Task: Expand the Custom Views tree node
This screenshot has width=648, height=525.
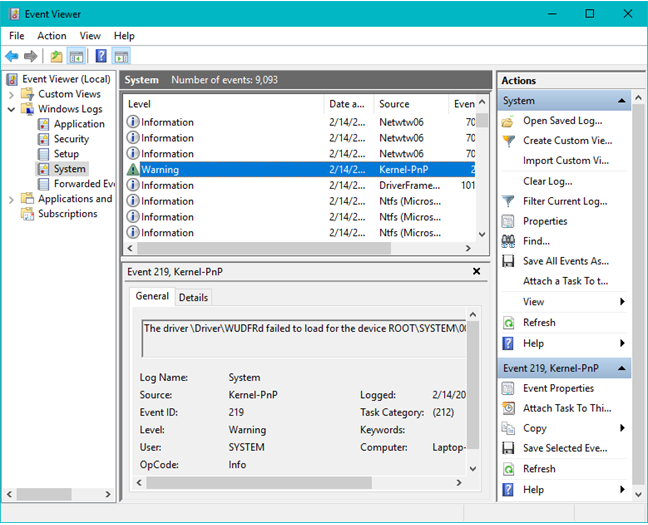Action: 11,94
